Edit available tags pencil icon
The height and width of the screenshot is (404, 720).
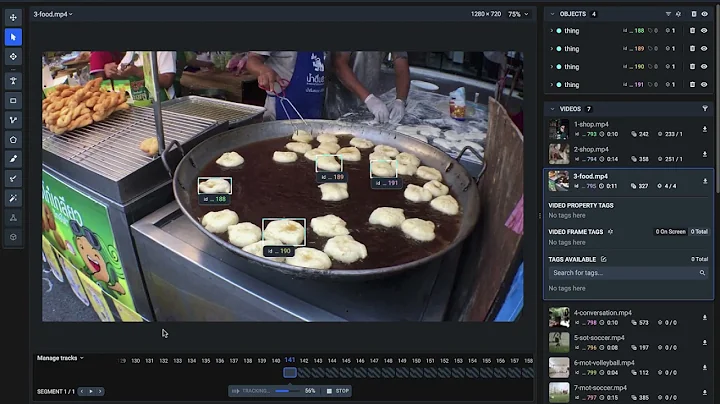[604, 259]
